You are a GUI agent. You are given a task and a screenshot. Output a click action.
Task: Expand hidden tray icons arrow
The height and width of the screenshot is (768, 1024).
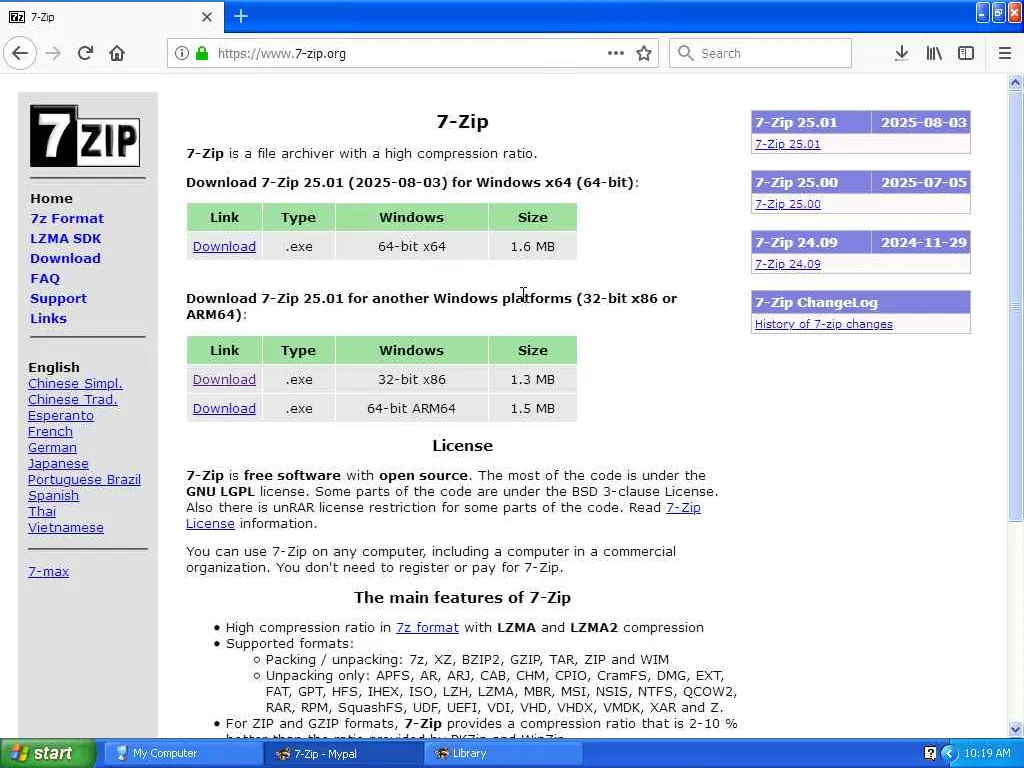[949, 754]
